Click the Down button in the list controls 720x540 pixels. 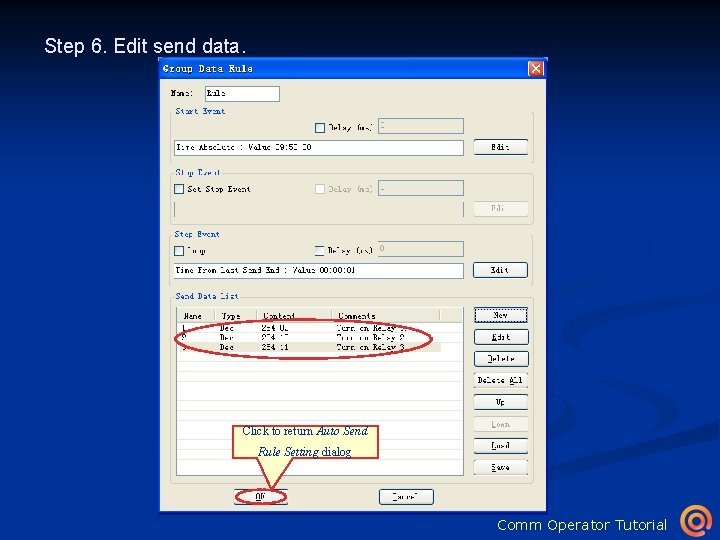501,424
